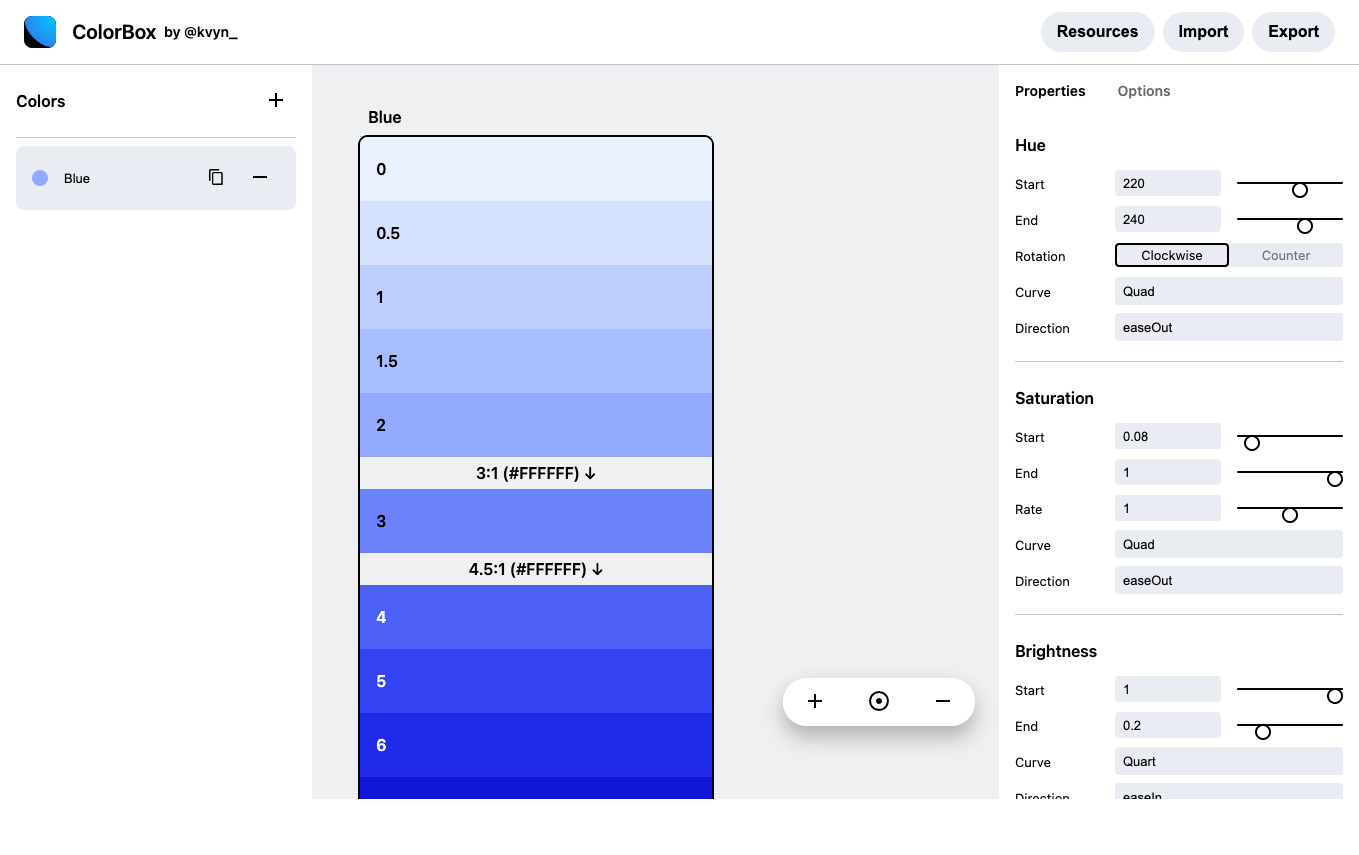Open the Saturation Direction dropdown showing easeOut

pyautogui.click(x=1228, y=580)
